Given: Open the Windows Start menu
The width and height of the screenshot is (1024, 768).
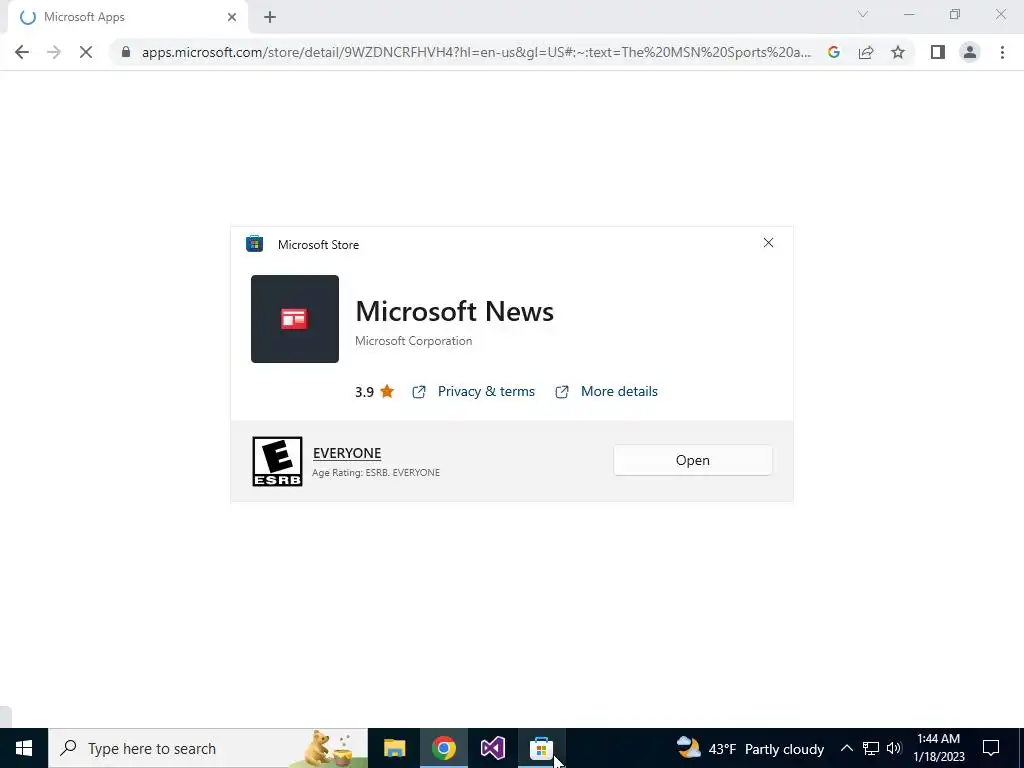Looking at the screenshot, I should pos(24,748).
